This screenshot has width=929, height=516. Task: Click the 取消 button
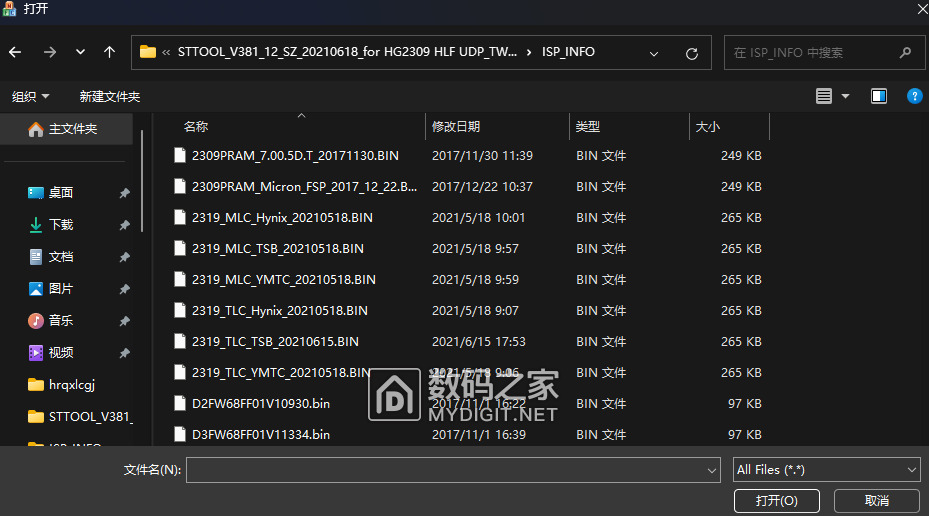[877, 501]
